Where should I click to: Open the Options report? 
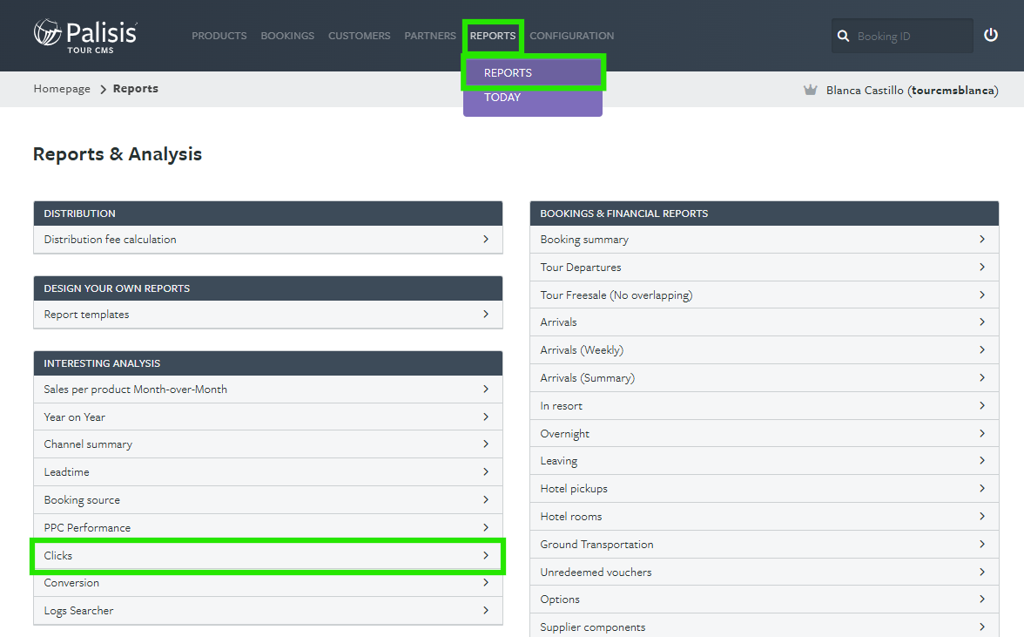pos(764,599)
